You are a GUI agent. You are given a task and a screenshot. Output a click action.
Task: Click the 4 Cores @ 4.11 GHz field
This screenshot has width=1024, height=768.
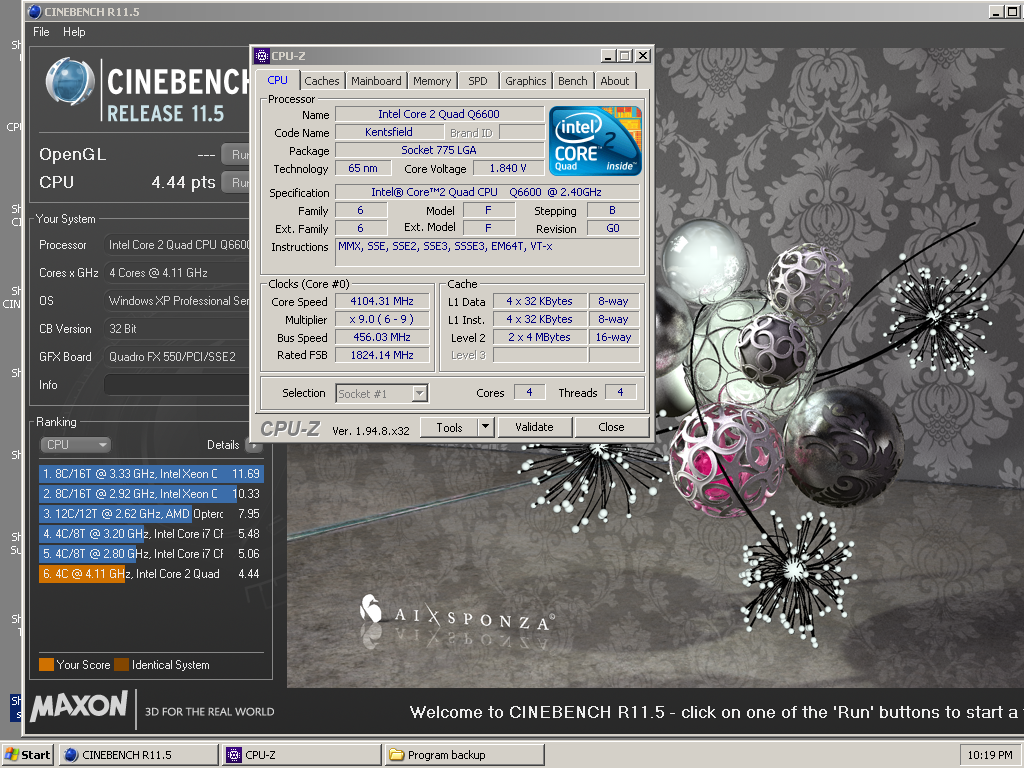pos(177,273)
